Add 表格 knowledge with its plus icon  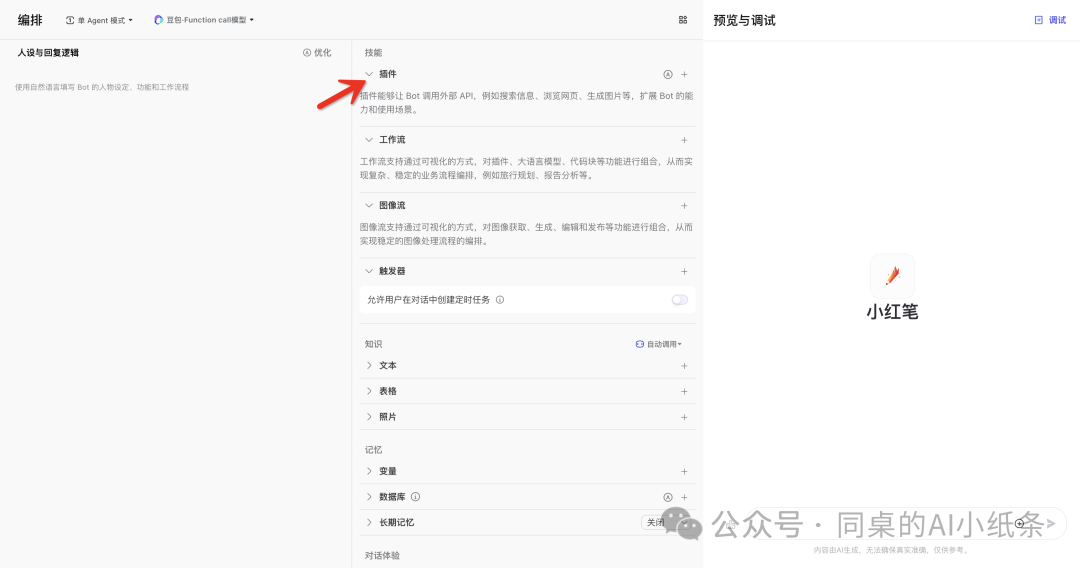pos(684,391)
